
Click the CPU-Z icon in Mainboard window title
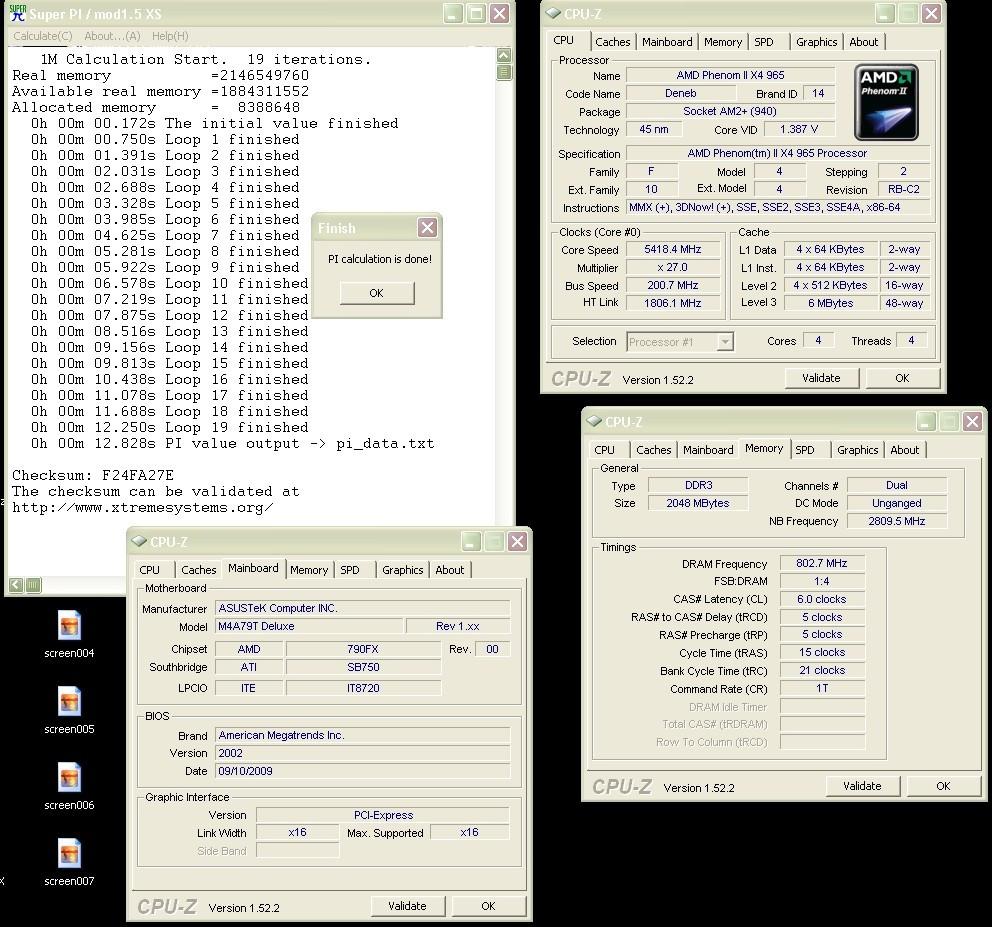139,541
